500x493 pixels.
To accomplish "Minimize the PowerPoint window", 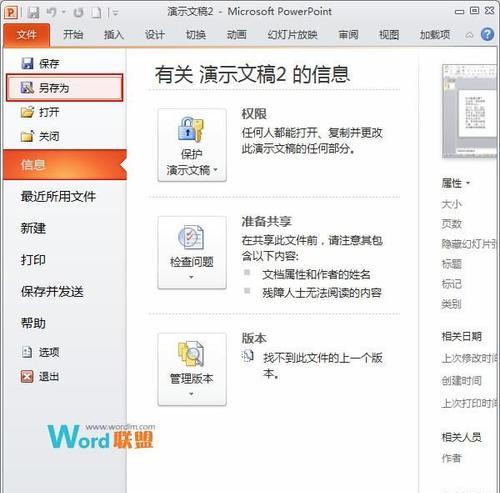I will click(460, 12).
